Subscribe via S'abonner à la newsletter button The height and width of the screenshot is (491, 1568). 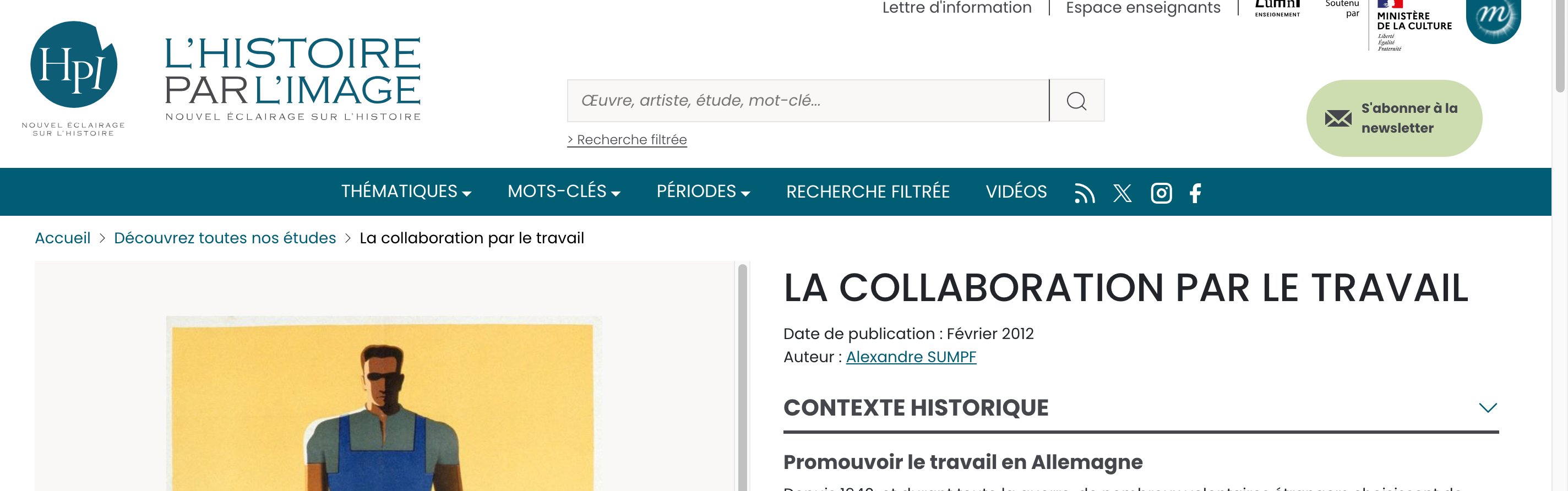pyautogui.click(x=1394, y=118)
